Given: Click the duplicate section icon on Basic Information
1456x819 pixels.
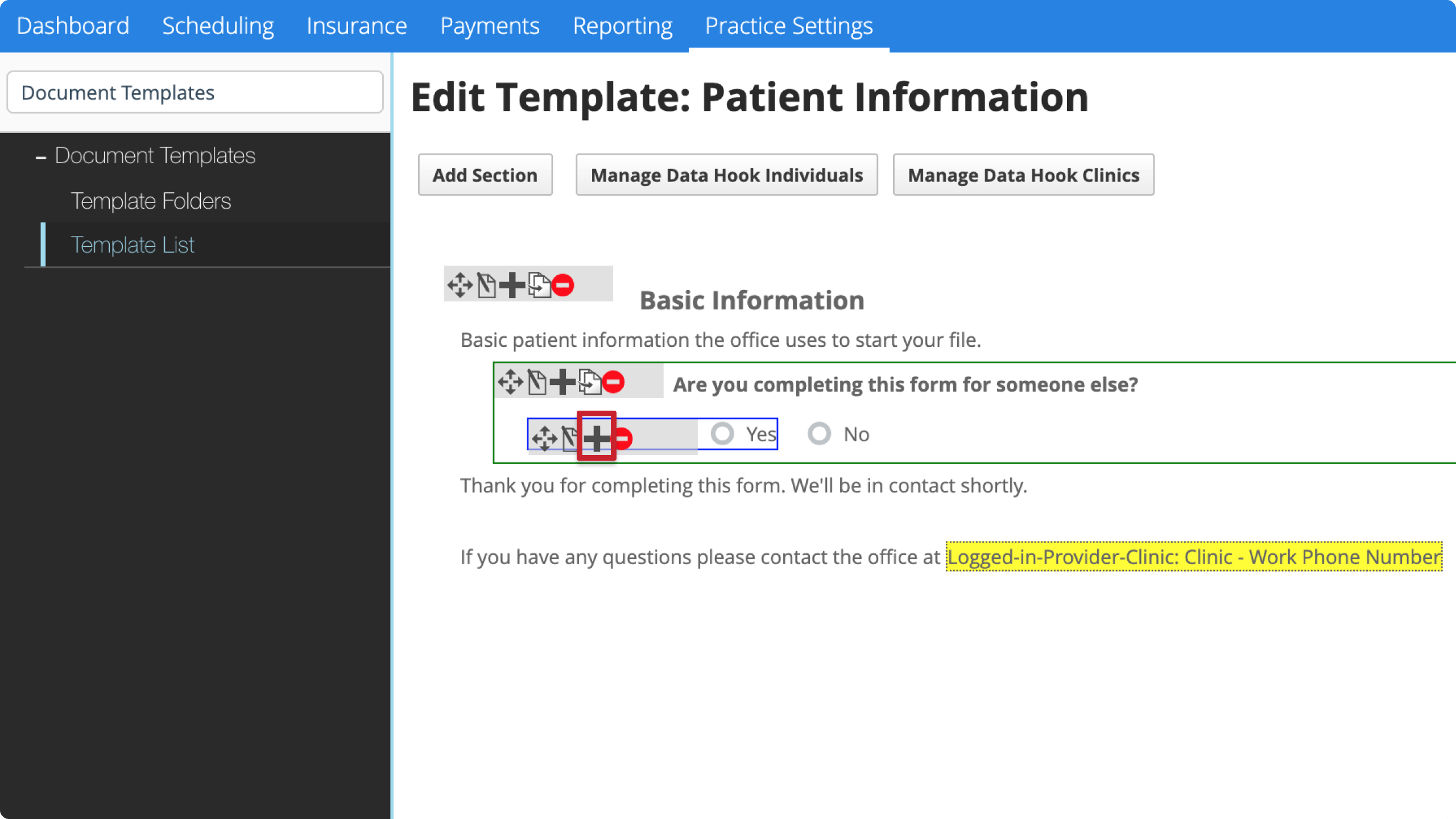Looking at the screenshot, I should click(x=538, y=285).
